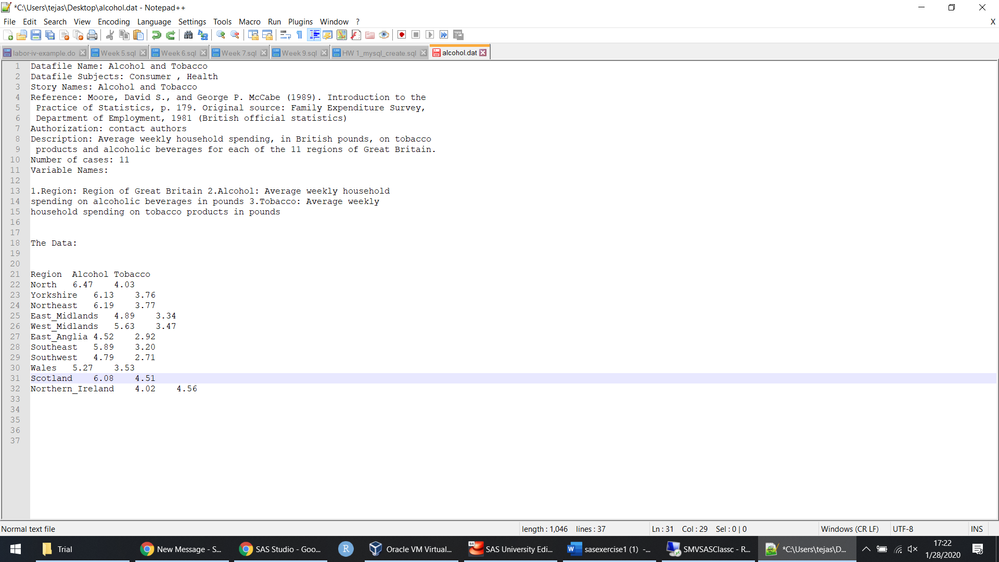Toggle the indent guide toolbar button
The width and height of the screenshot is (999, 562).
(313, 35)
